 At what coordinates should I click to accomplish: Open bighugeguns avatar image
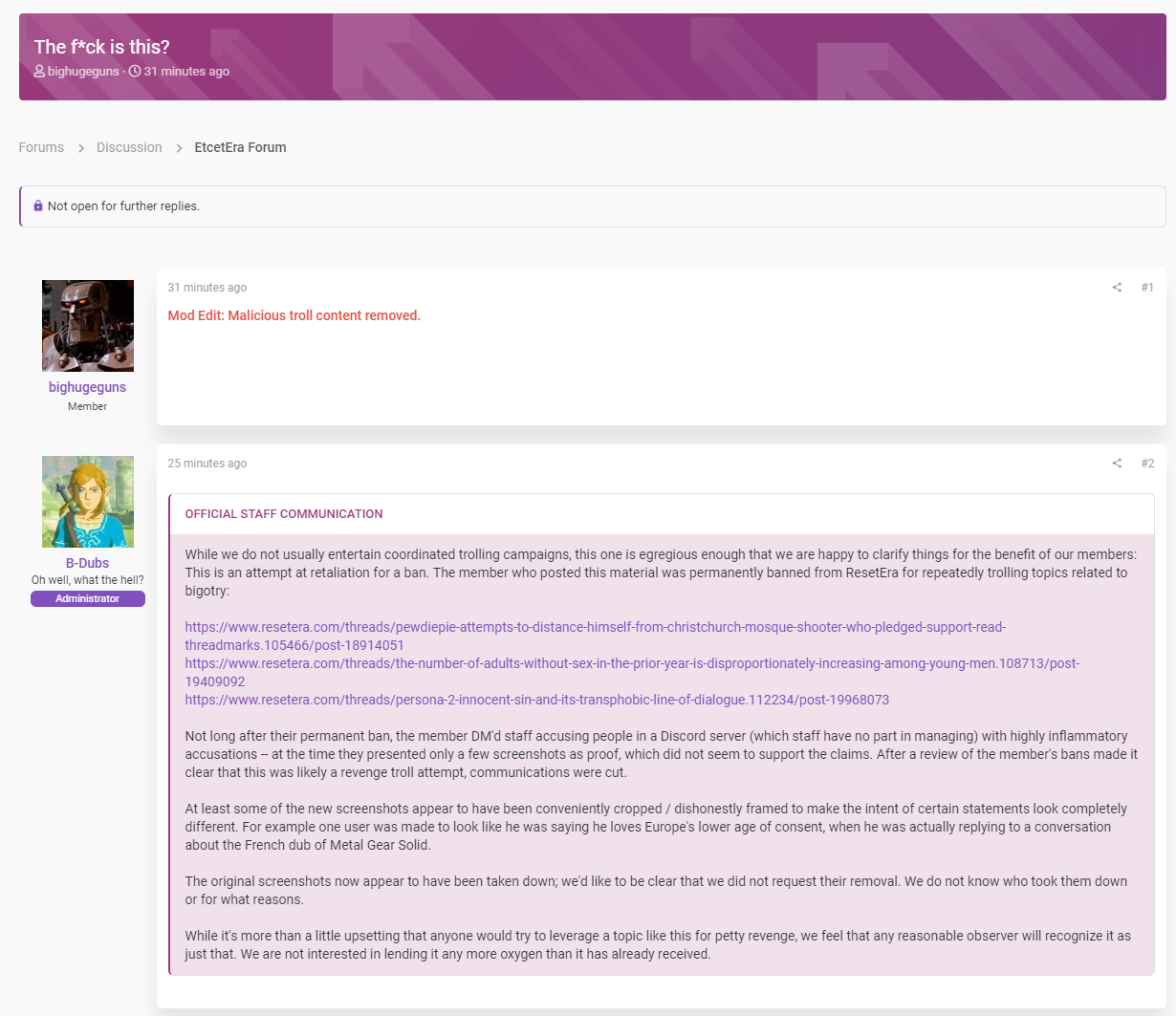(x=88, y=326)
